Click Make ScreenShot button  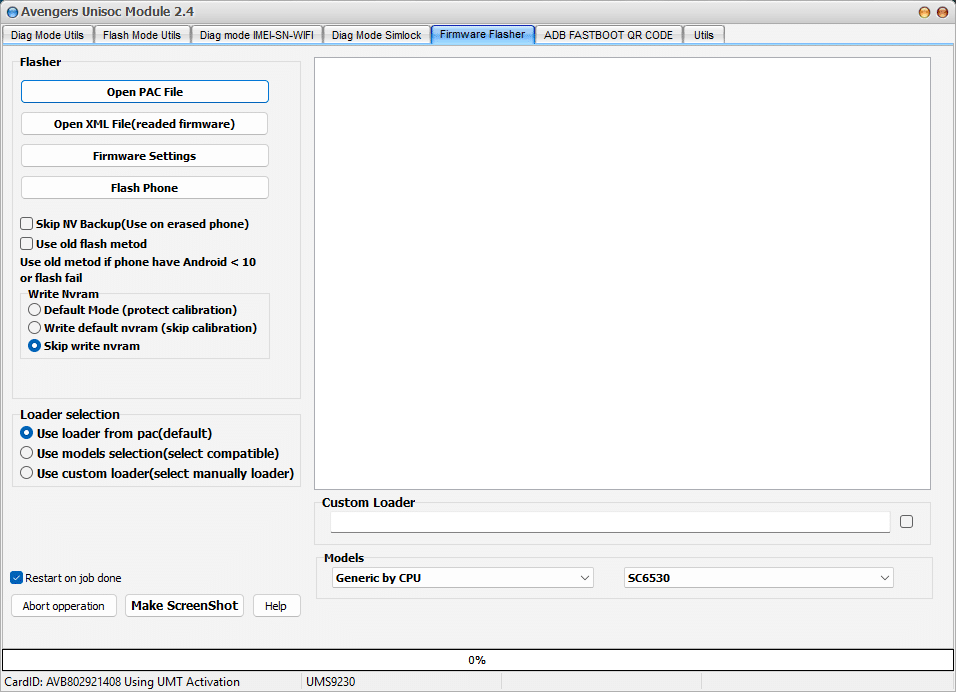point(184,605)
